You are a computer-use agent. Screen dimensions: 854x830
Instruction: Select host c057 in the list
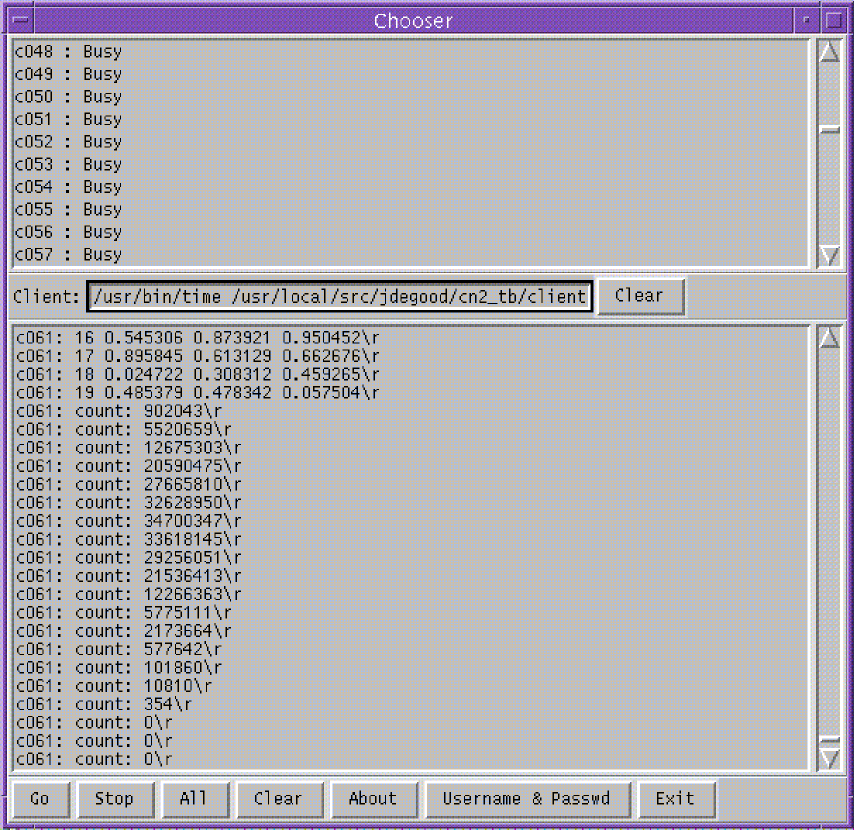pos(68,254)
